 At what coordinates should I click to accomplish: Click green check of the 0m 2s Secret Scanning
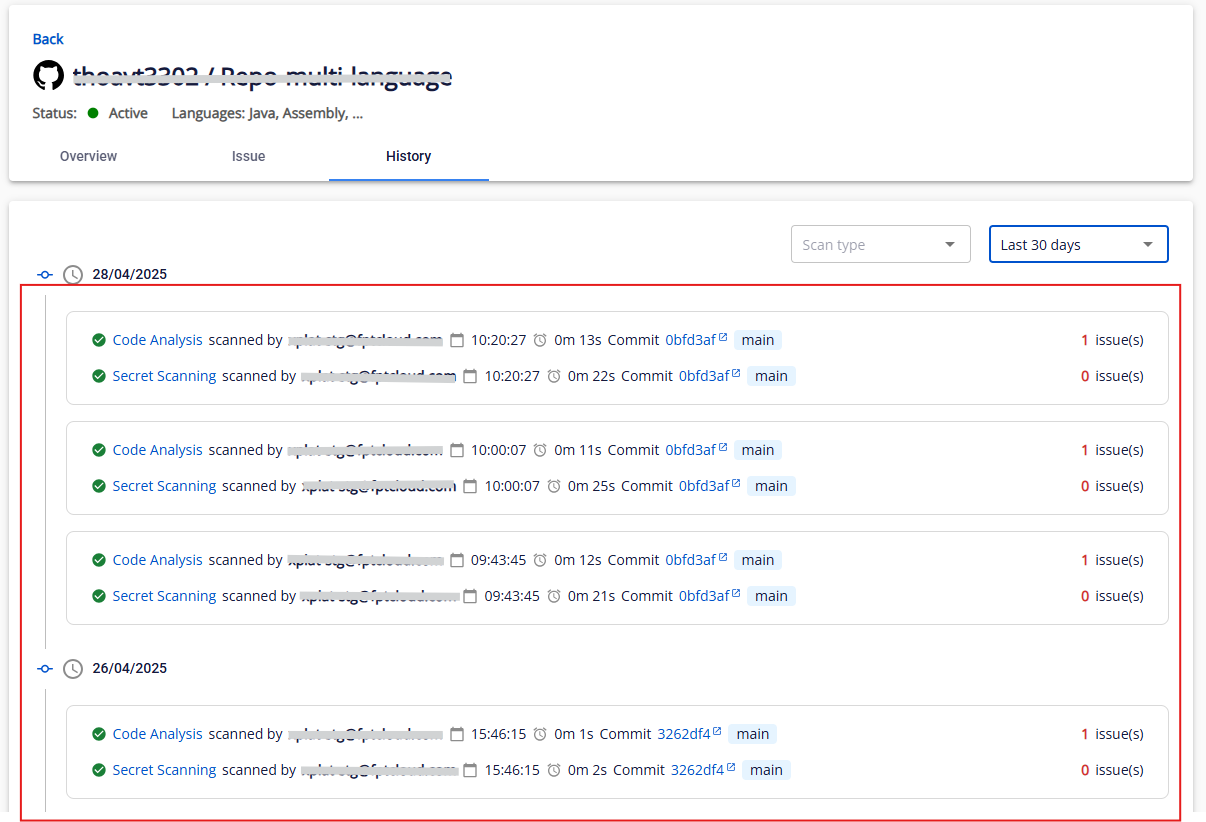[99, 770]
